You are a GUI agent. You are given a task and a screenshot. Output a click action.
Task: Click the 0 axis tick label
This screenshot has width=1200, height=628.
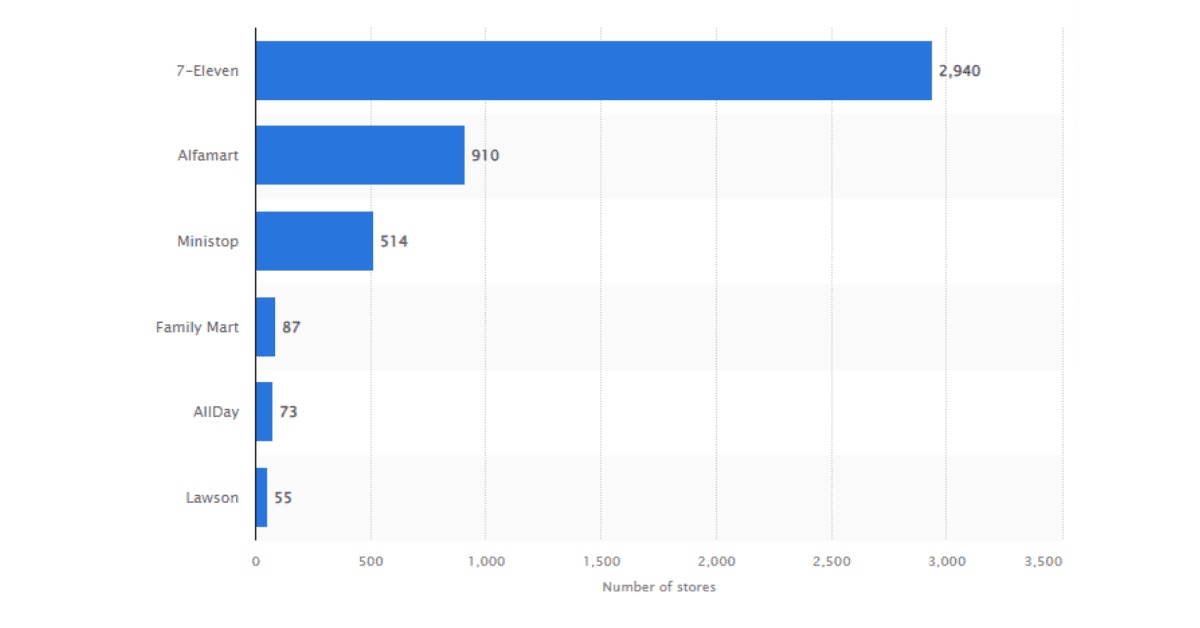(256, 561)
